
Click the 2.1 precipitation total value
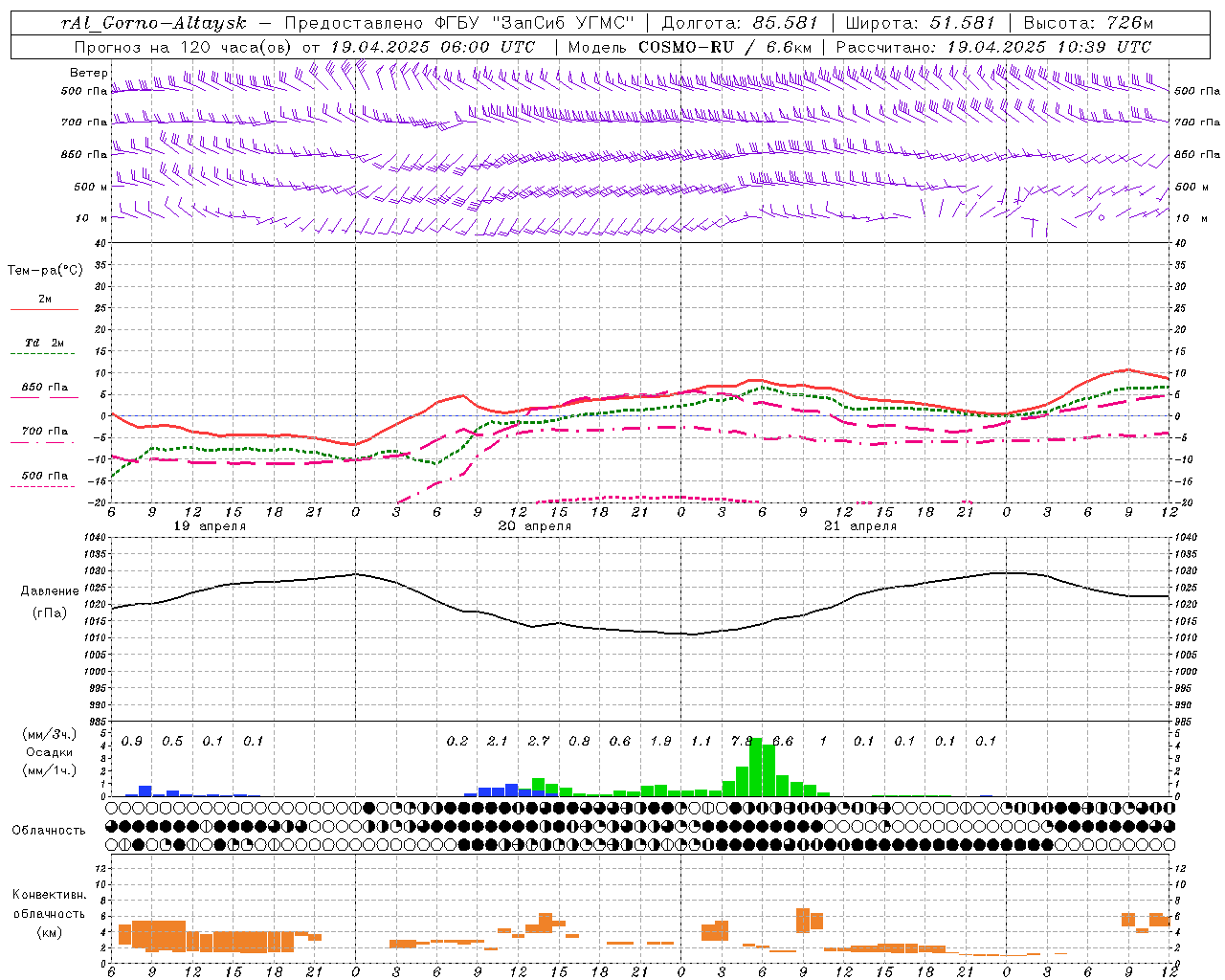(498, 741)
